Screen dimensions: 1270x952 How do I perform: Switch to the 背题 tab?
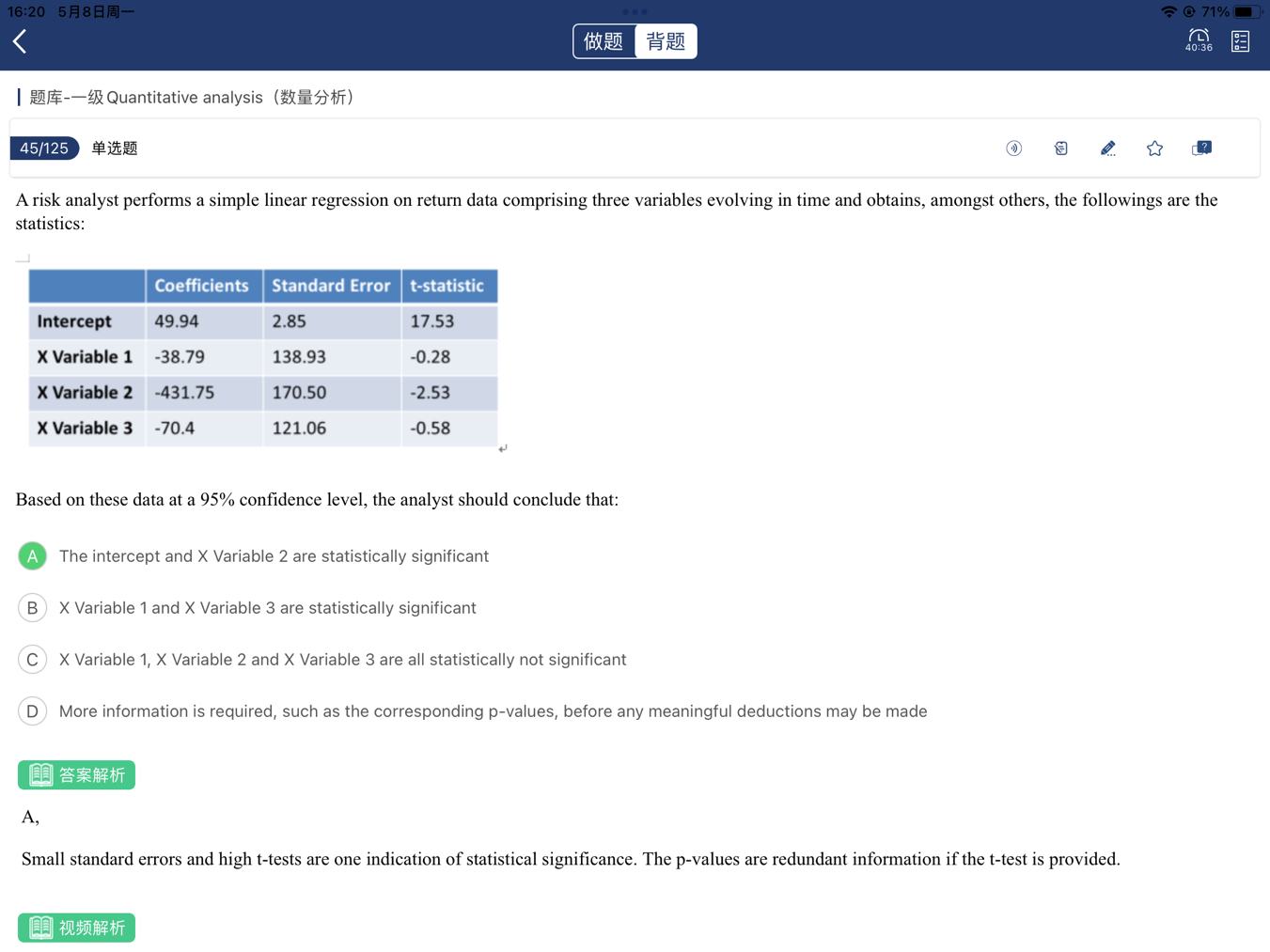[x=666, y=41]
